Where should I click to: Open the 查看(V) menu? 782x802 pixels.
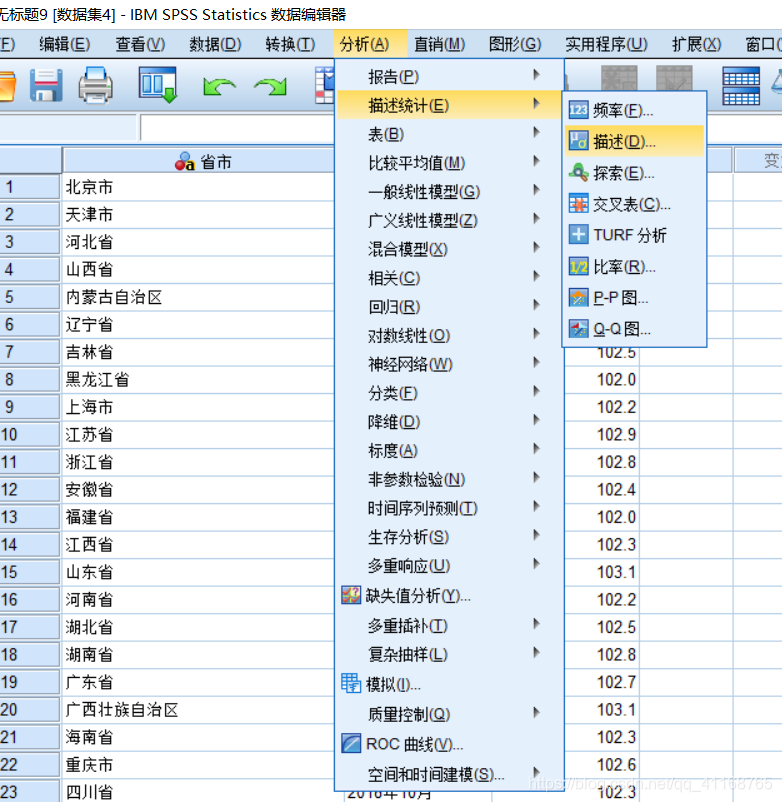[x=140, y=44]
